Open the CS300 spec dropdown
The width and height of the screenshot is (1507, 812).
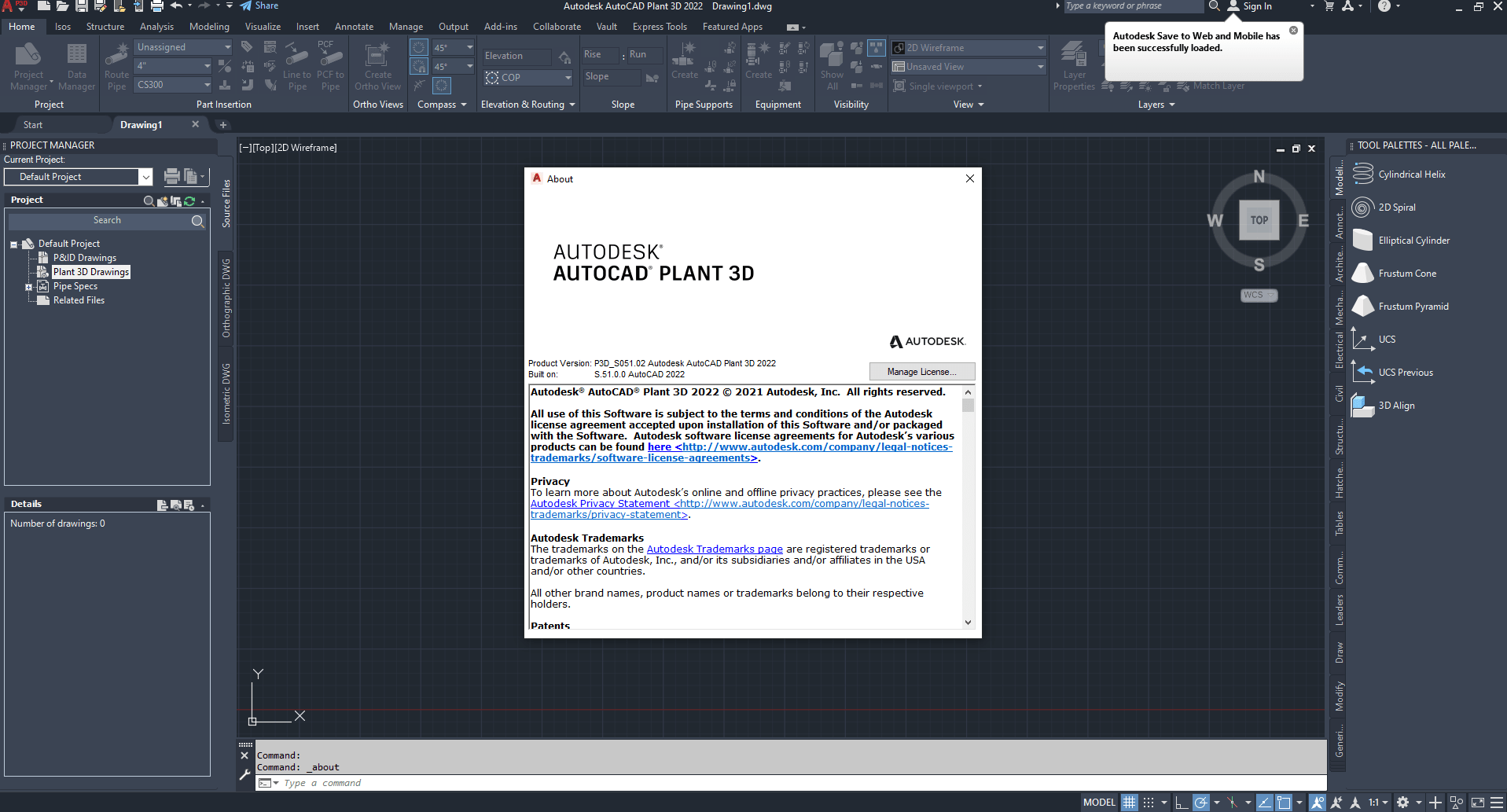(x=172, y=85)
